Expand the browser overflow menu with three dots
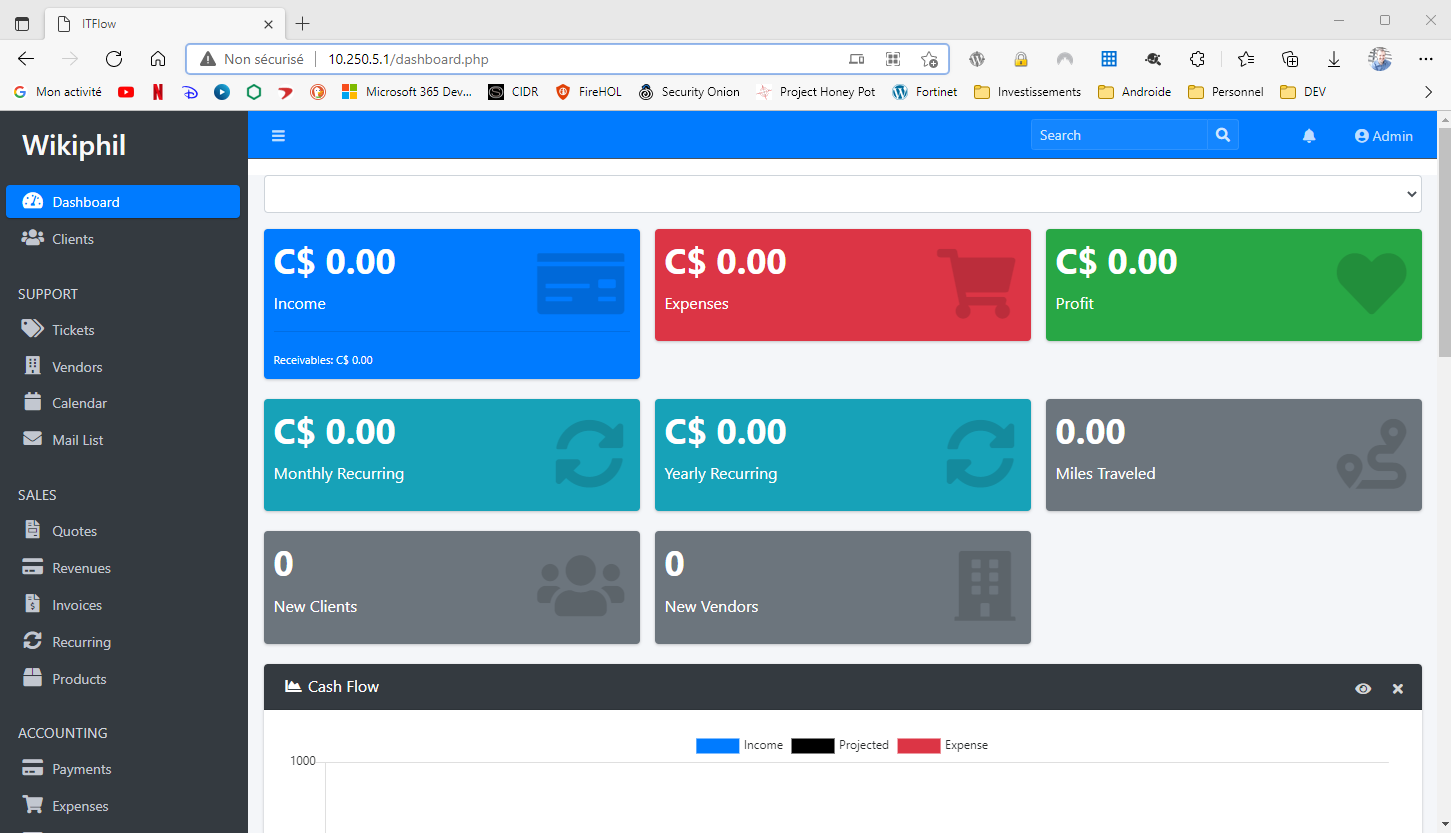 1426,59
